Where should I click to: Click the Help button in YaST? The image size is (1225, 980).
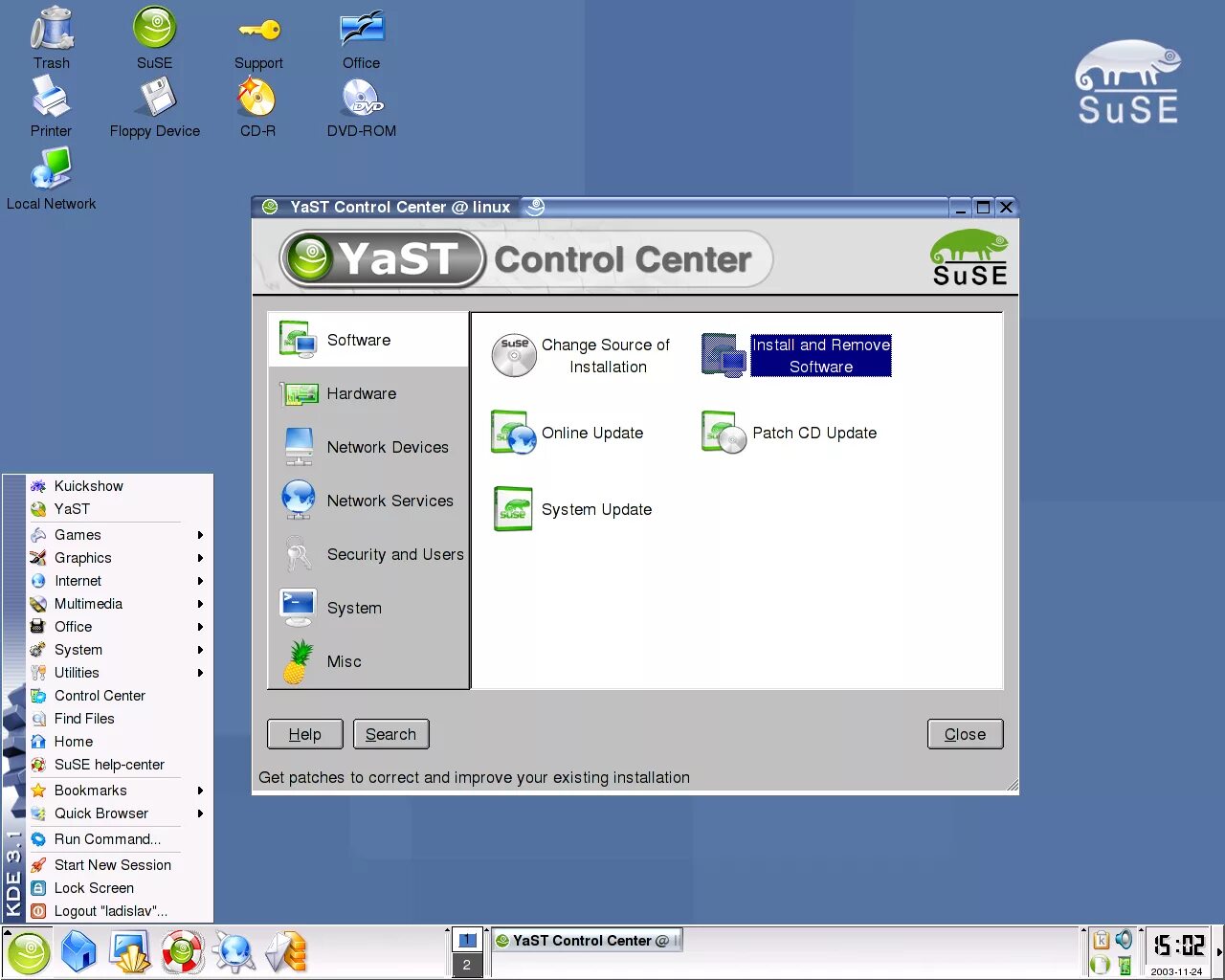304,734
